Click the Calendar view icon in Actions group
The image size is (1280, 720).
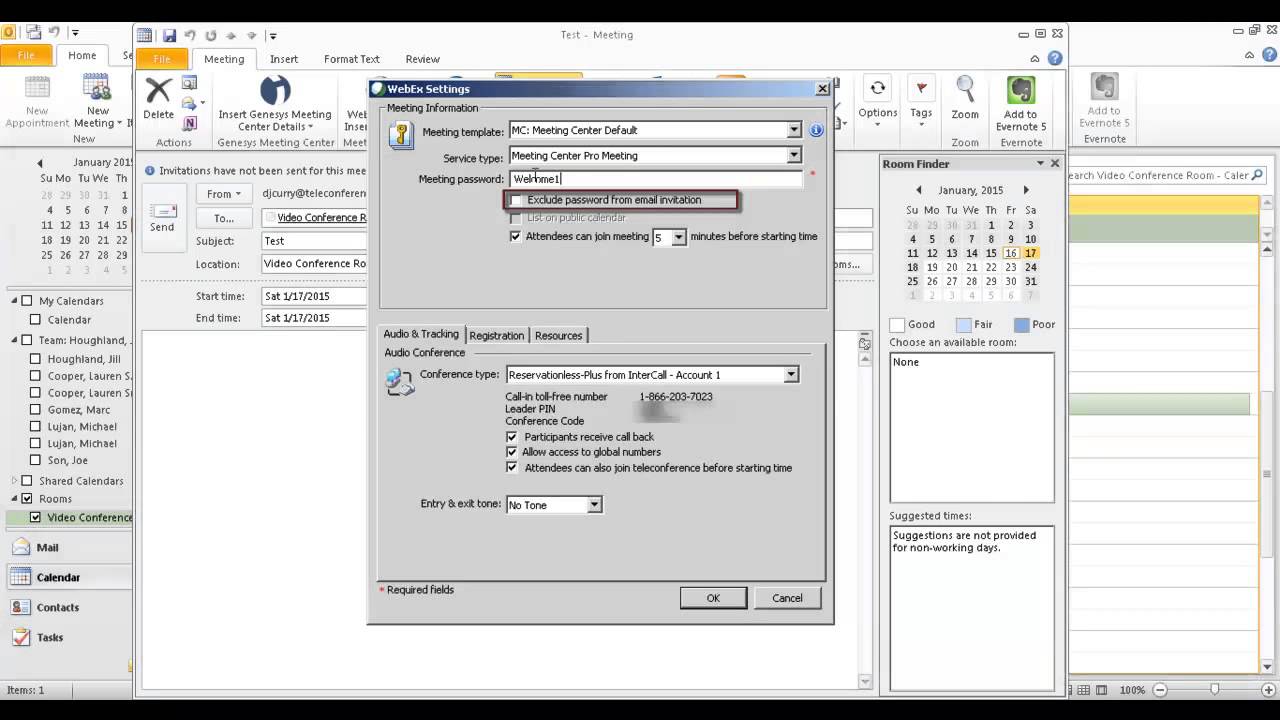tap(190, 83)
